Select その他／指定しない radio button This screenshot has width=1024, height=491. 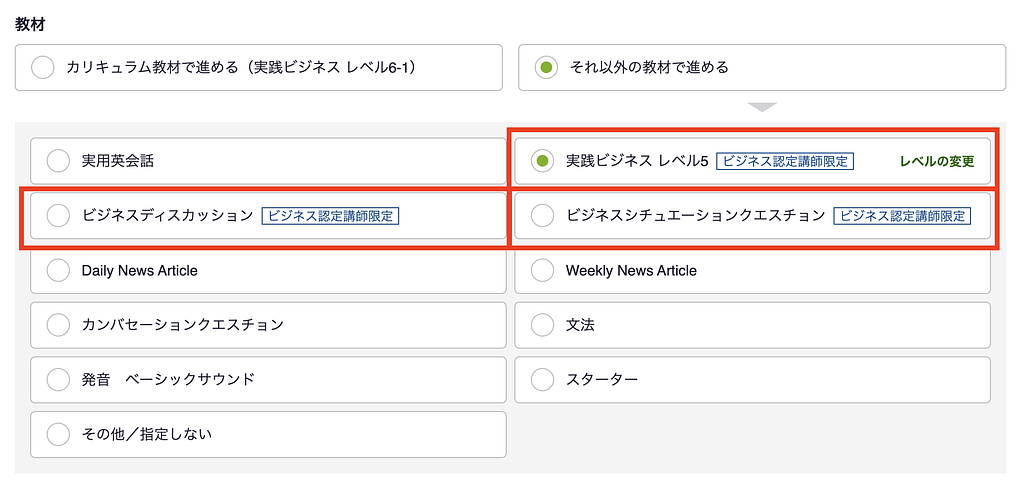click(x=58, y=434)
